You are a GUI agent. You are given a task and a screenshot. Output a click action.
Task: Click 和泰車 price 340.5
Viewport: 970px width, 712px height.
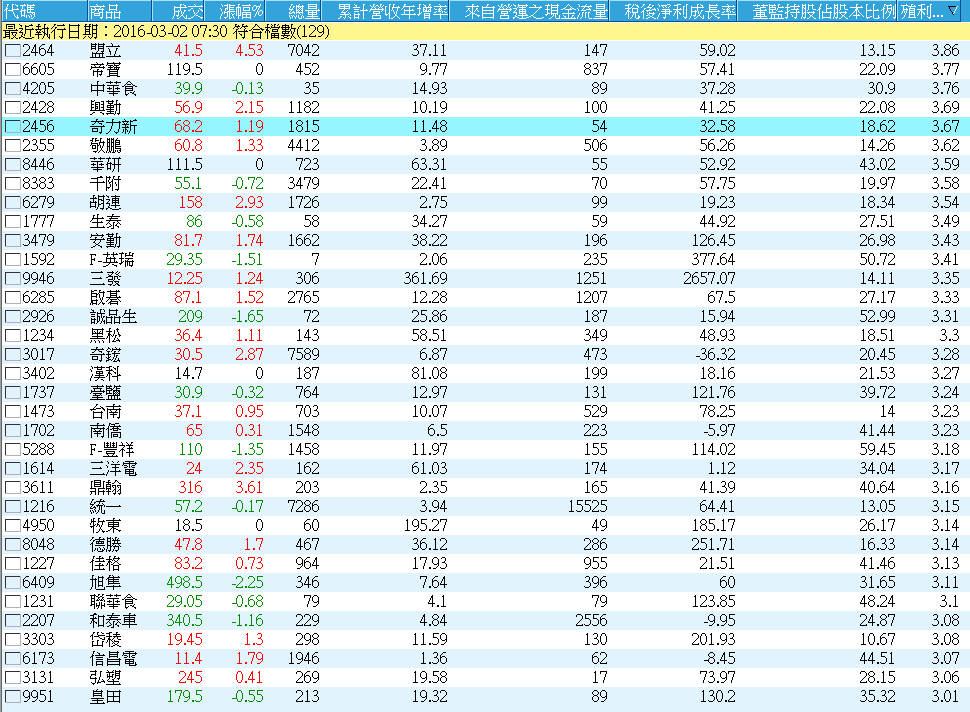click(x=184, y=621)
